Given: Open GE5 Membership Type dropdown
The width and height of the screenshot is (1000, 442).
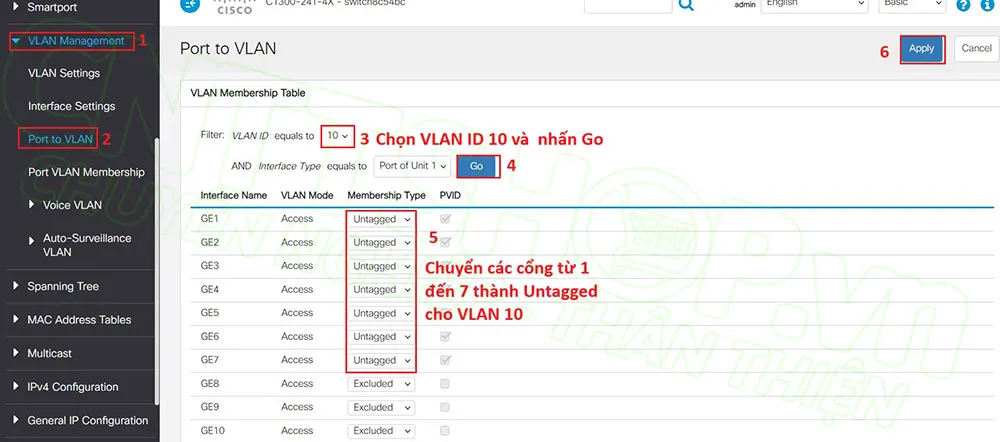Looking at the screenshot, I should [381, 313].
